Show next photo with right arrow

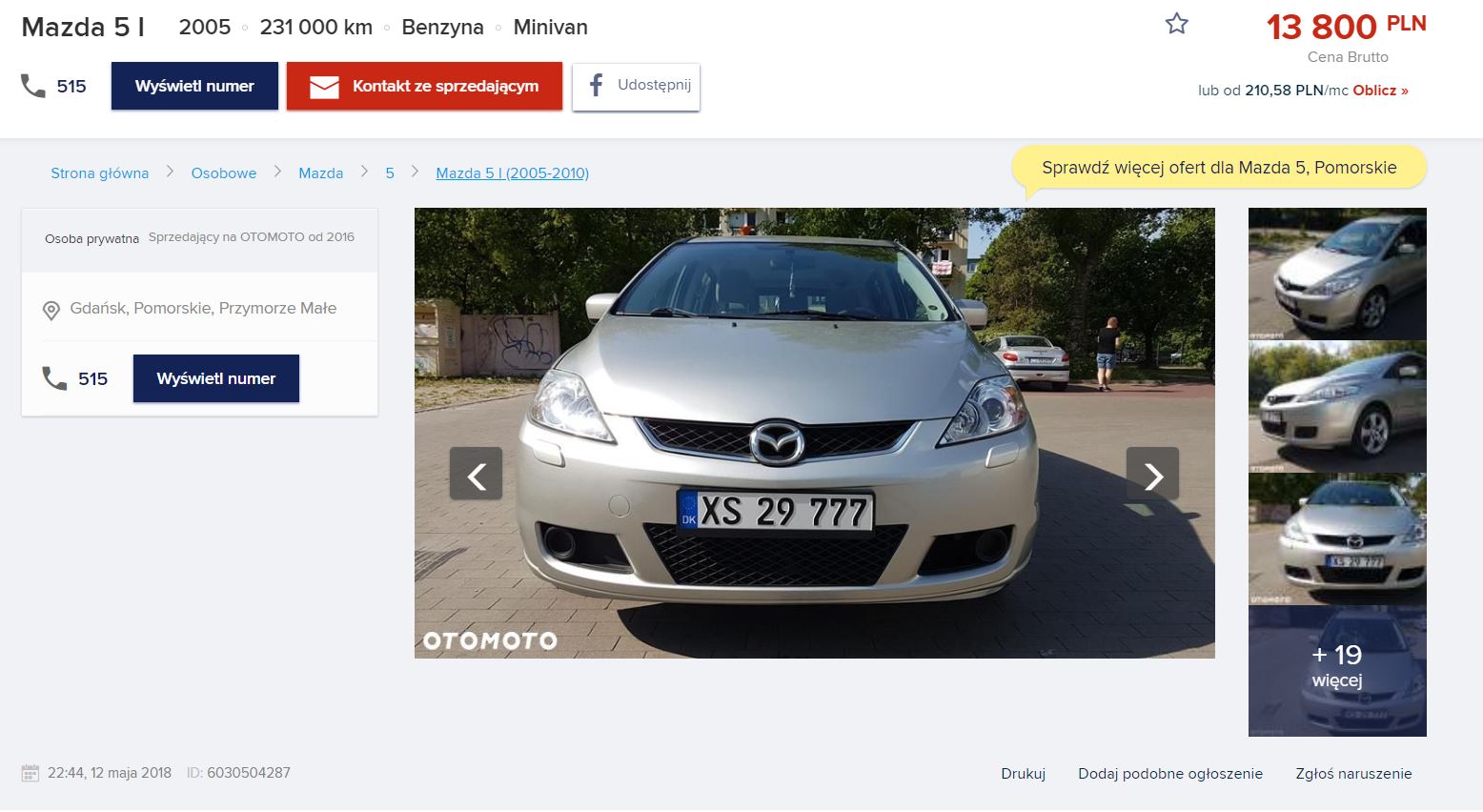(1152, 474)
